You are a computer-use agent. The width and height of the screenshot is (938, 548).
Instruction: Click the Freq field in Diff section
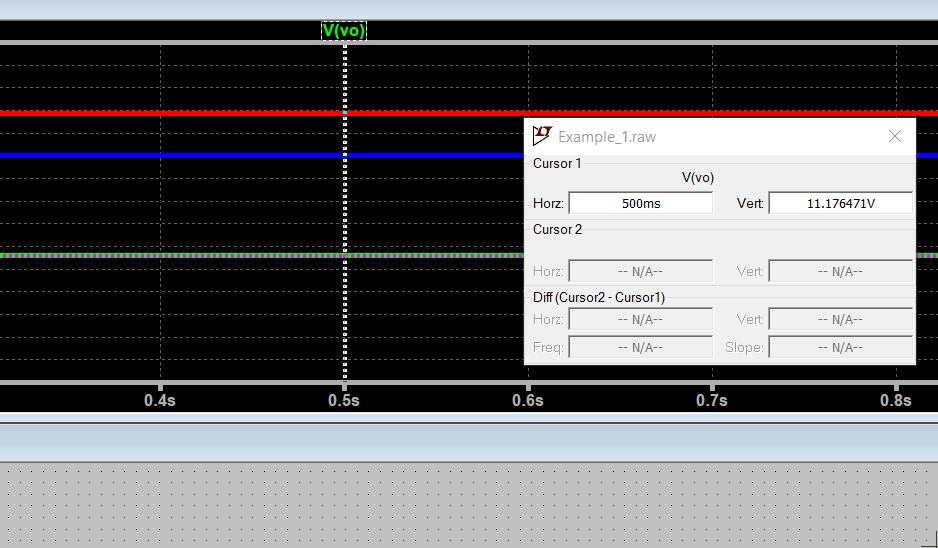[640, 347]
